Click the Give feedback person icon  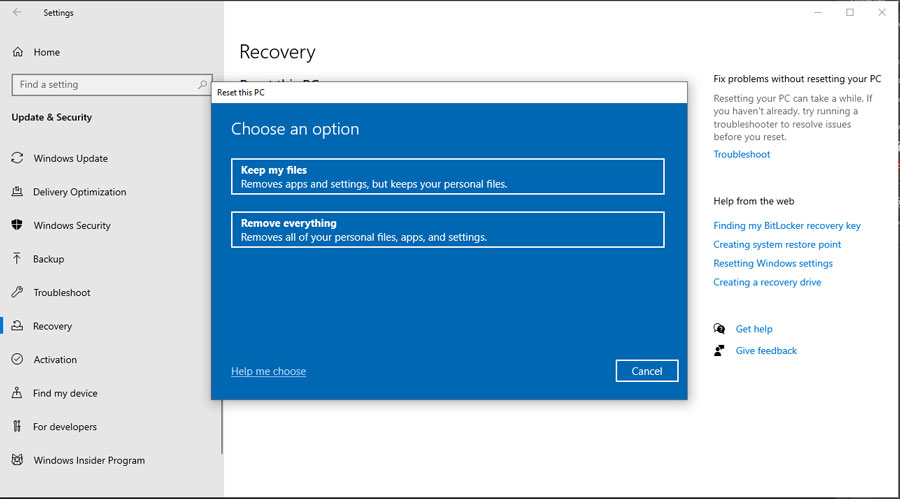tap(719, 350)
